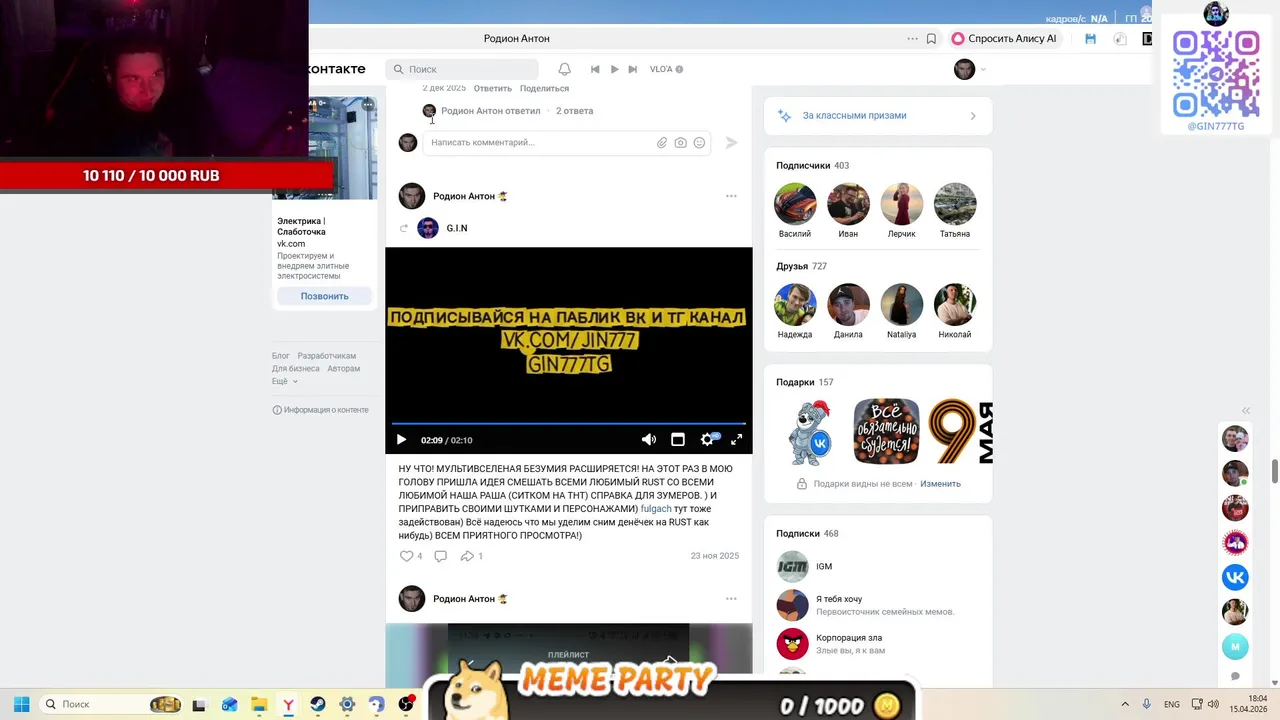Image resolution: width=1280 pixels, height=720 pixels.
Task: Launch Steam from the taskbar
Action: tap(317, 704)
